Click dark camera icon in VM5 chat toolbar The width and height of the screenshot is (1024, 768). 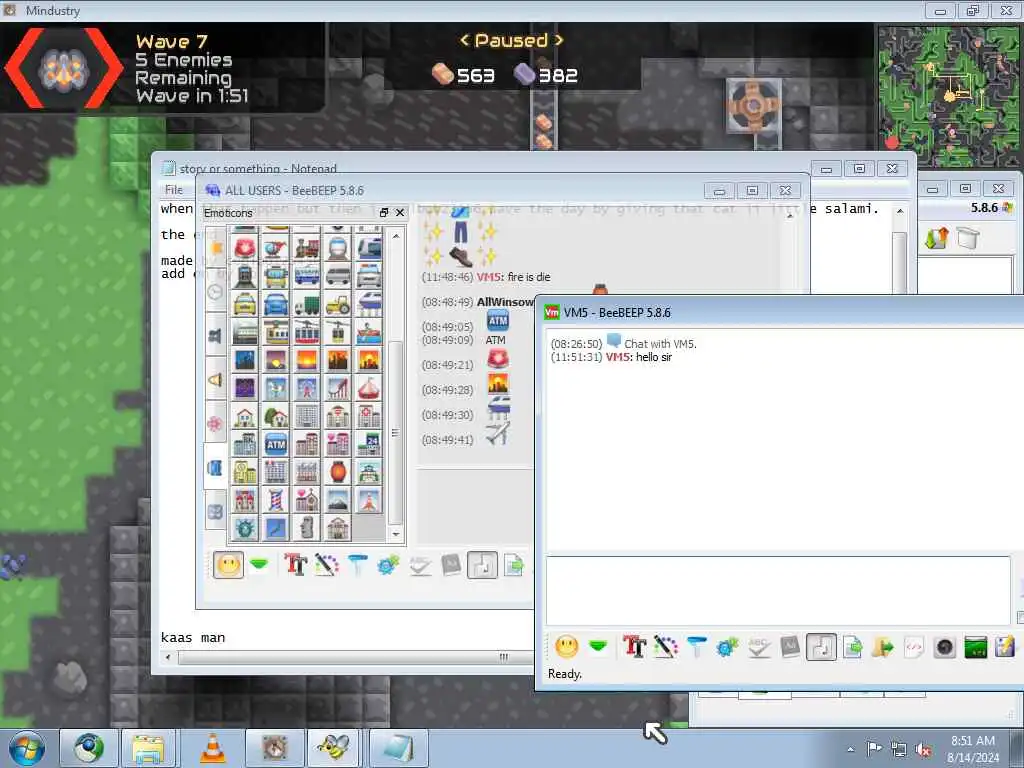944,647
